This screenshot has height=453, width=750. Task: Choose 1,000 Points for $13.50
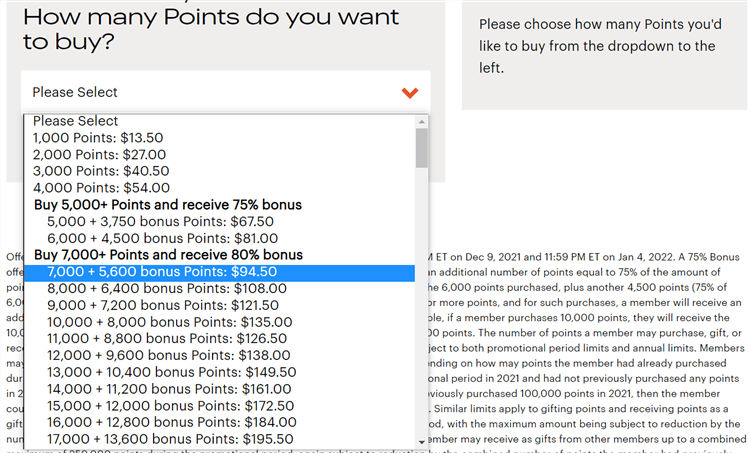coord(98,138)
